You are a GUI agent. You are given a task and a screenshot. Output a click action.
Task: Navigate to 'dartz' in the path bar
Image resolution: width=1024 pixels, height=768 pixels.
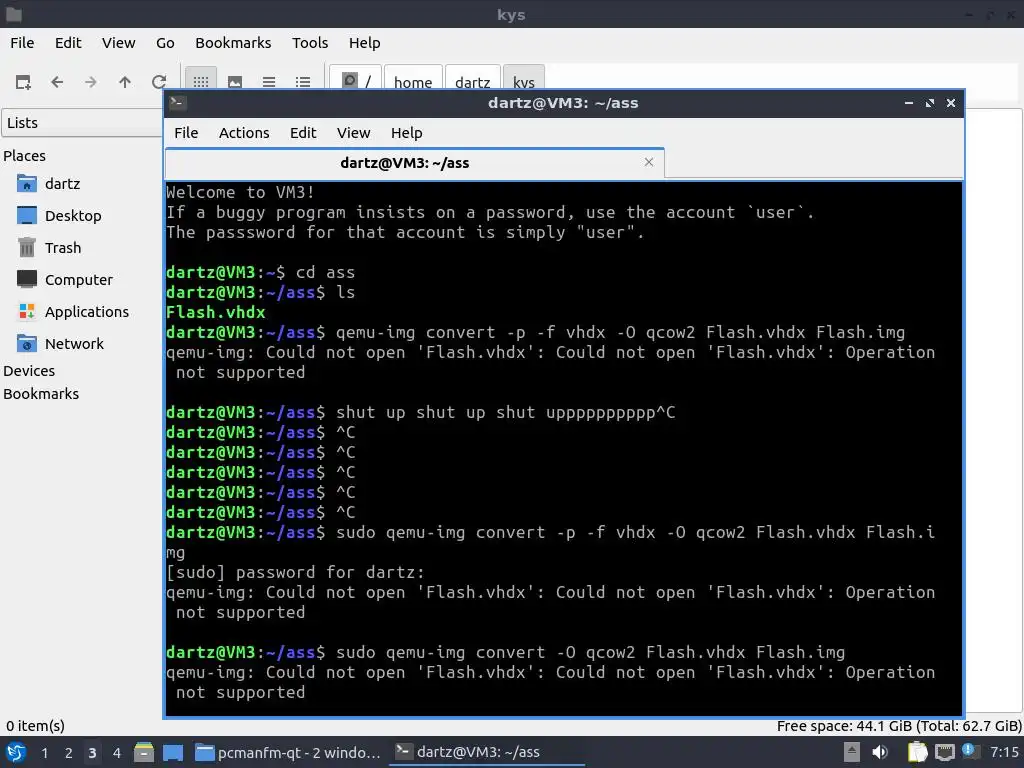point(472,80)
